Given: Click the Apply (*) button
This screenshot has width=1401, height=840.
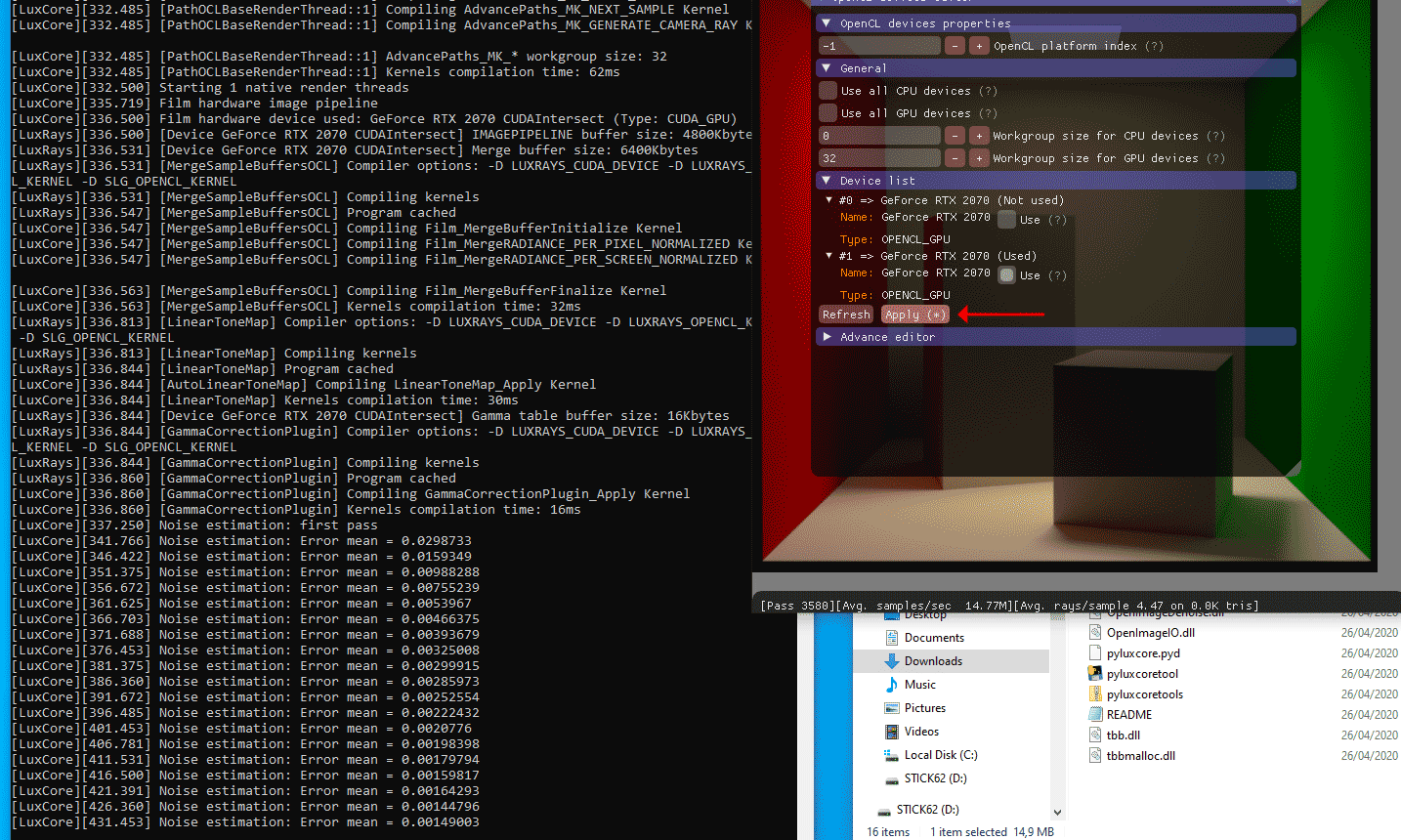Looking at the screenshot, I should 914,315.
